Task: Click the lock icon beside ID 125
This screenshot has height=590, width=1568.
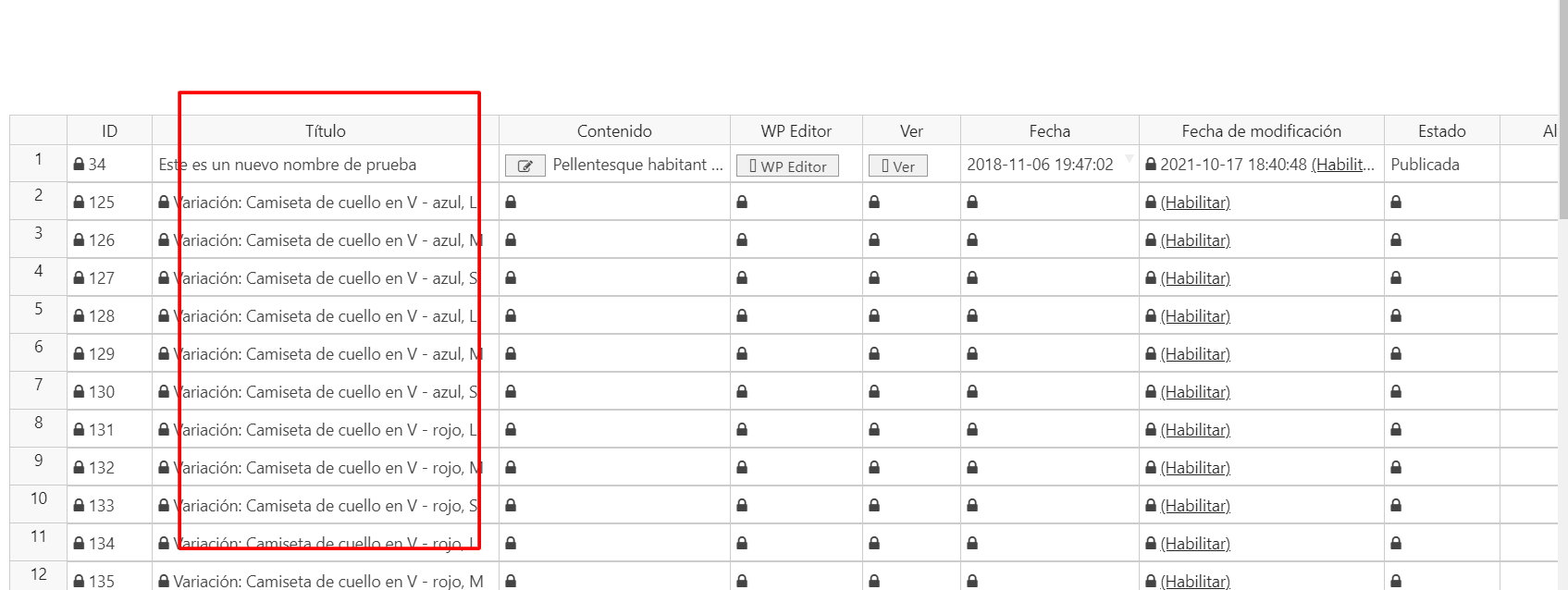Action: [x=80, y=203]
